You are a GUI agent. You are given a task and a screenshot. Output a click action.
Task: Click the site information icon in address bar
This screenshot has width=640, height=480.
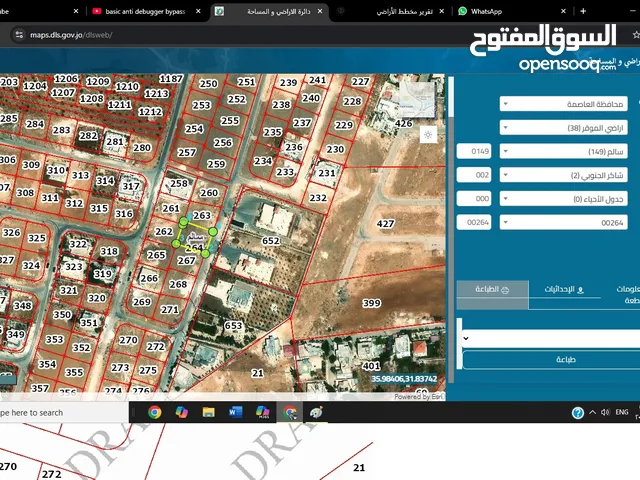point(19,35)
